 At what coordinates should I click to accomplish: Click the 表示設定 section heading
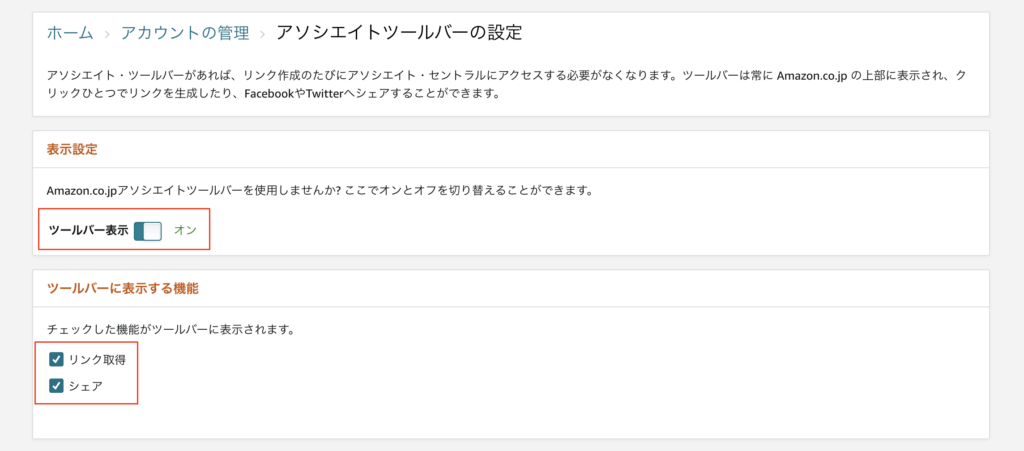click(x=72, y=149)
